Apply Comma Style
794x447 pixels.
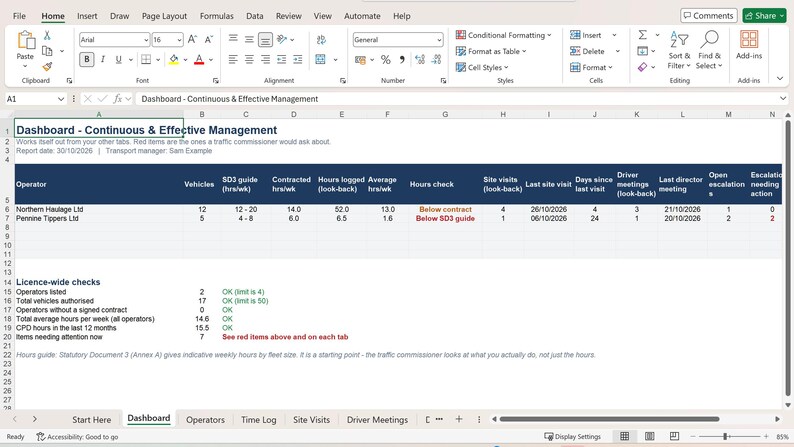point(402,60)
